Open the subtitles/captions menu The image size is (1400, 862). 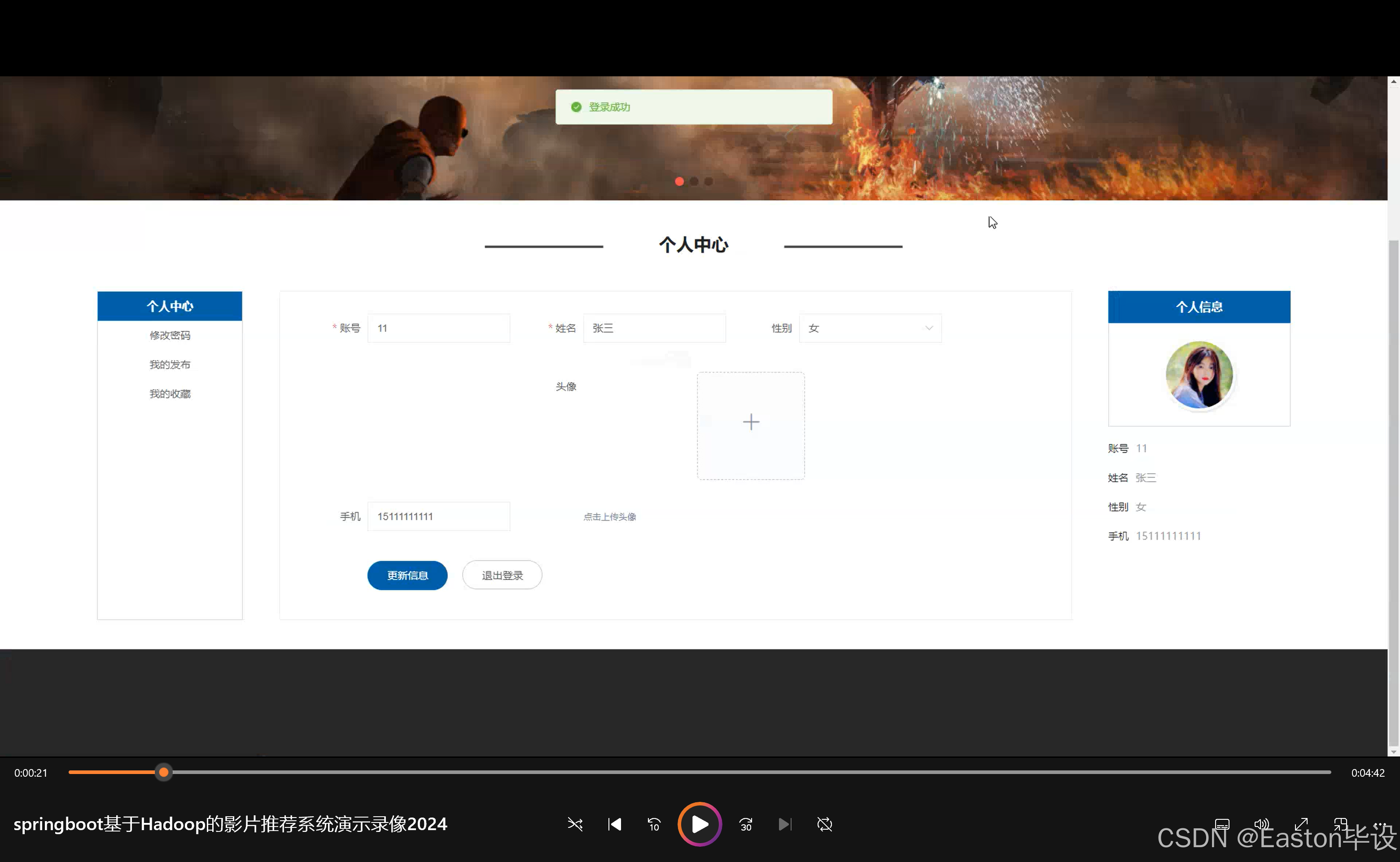[x=1222, y=824]
